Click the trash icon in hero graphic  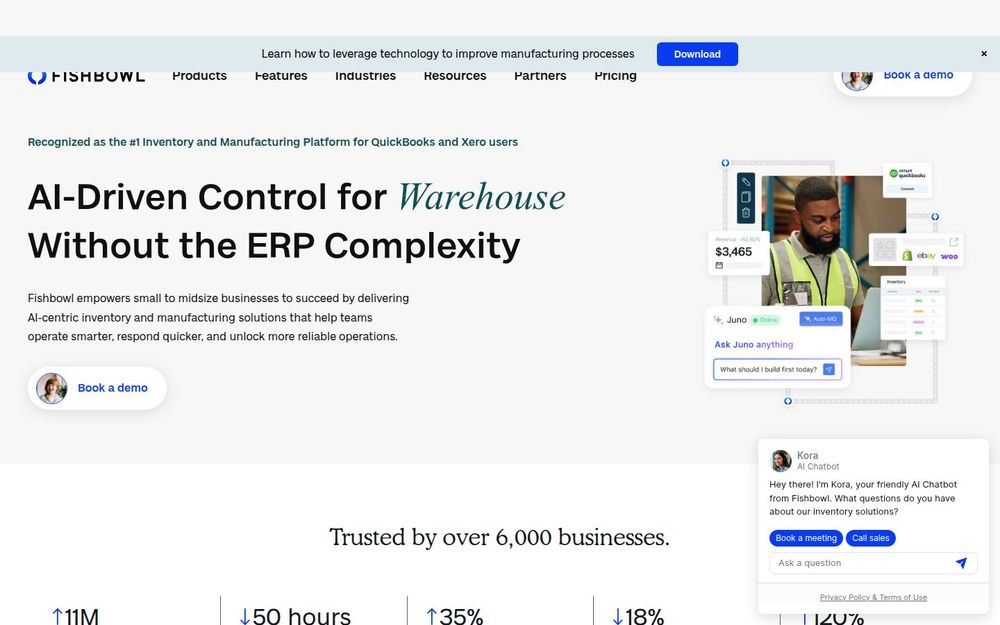click(x=746, y=212)
